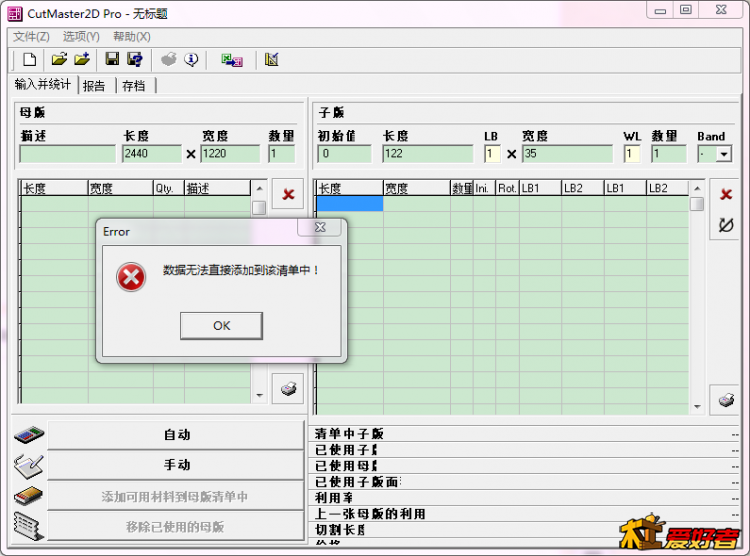Print the 母版 list with printer icon

(288, 389)
